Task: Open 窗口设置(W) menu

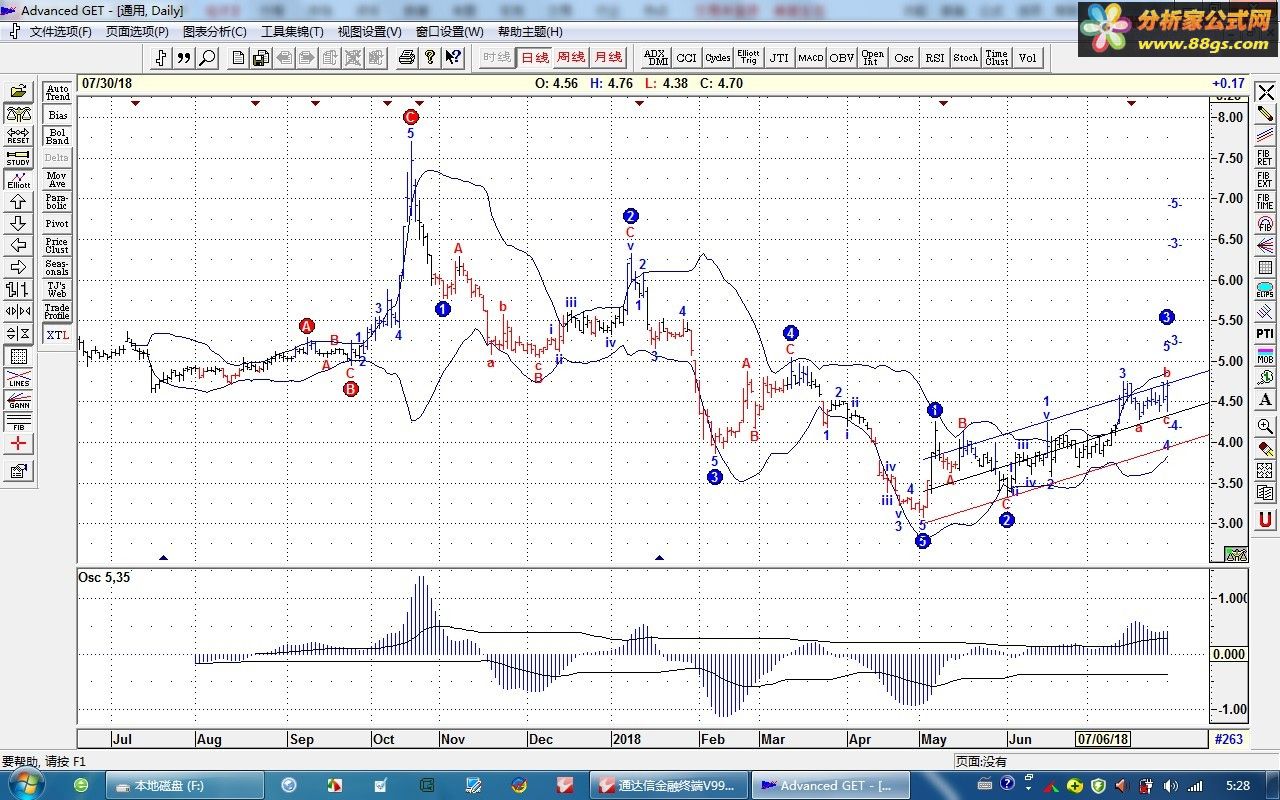Action: [x=449, y=32]
